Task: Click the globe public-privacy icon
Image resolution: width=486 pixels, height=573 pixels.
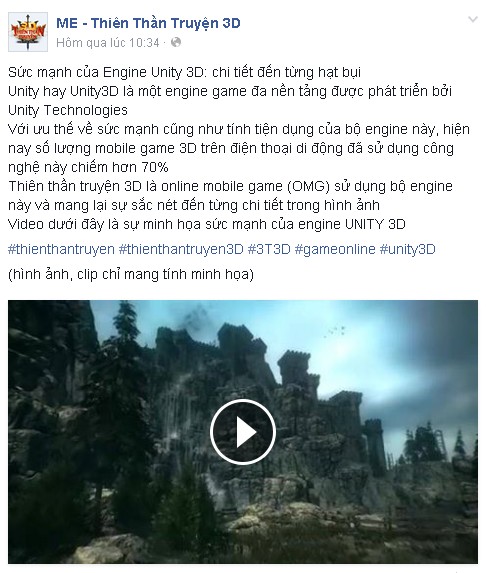Action: 176,42
